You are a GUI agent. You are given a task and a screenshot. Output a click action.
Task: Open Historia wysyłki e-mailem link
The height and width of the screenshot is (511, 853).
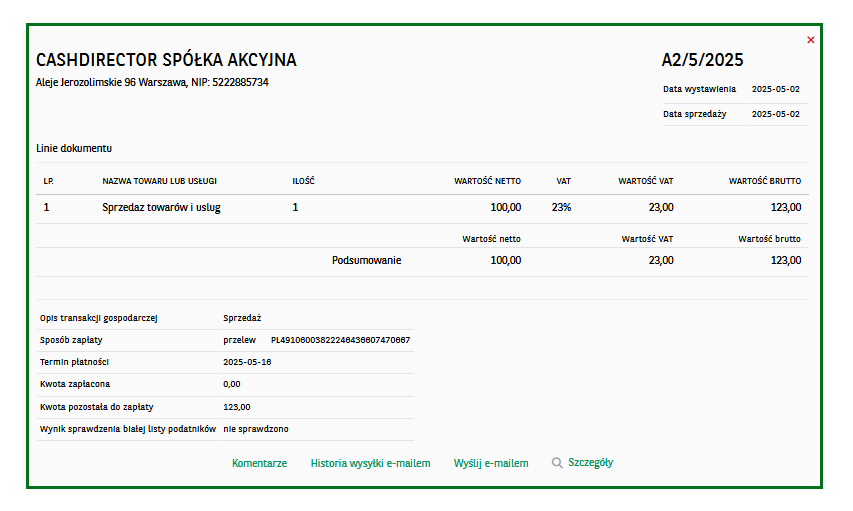(x=370, y=463)
